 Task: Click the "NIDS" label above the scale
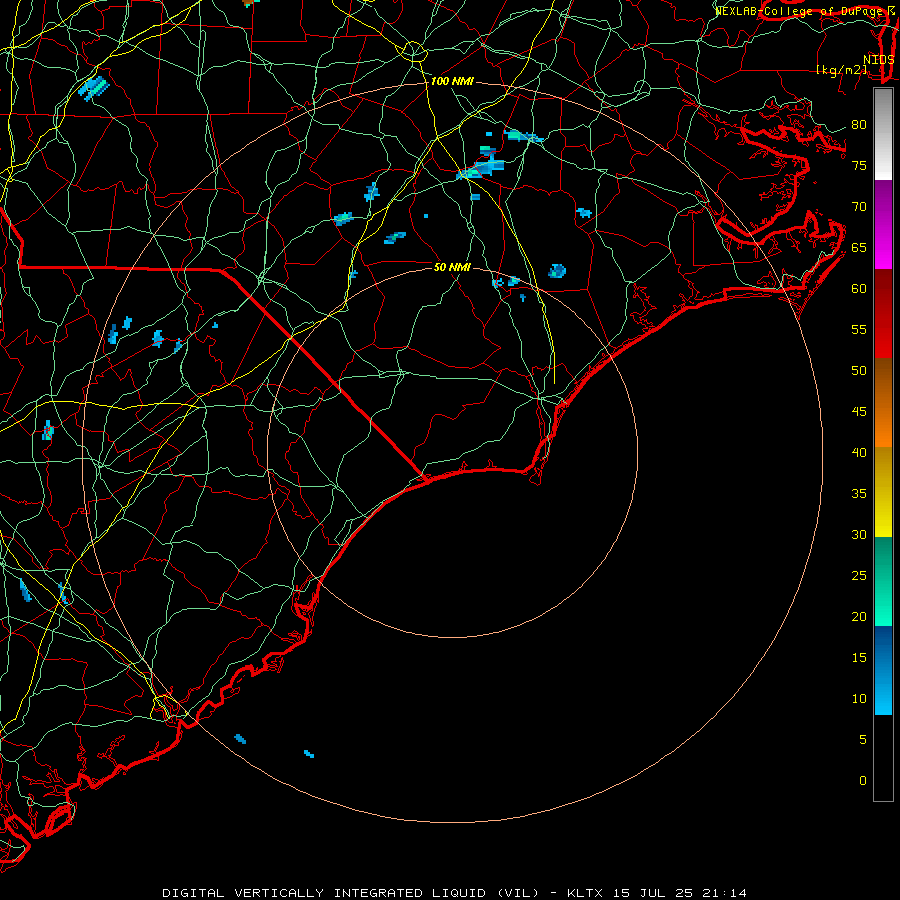[879, 60]
